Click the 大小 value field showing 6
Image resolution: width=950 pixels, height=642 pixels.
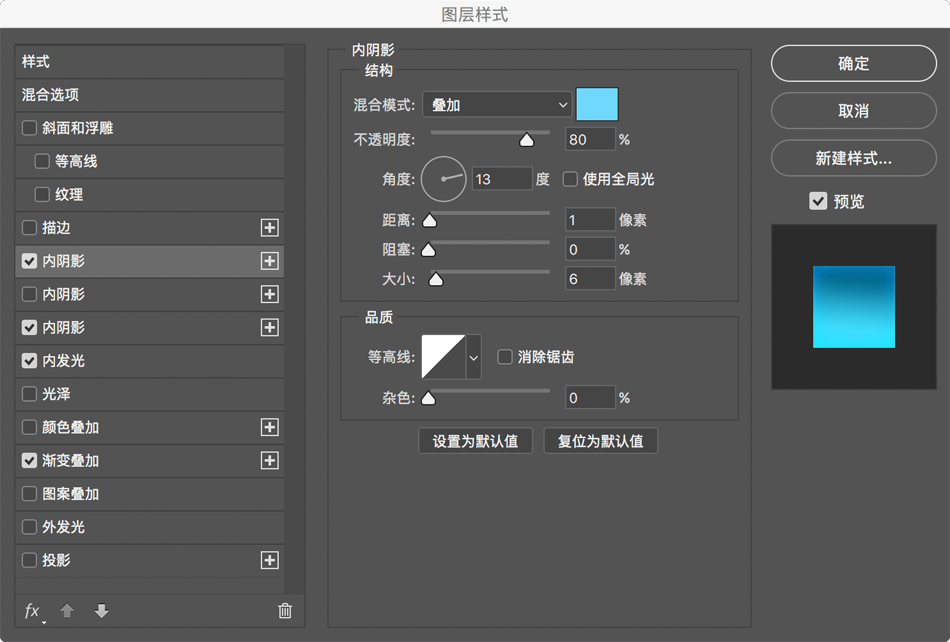click(590, 279)
